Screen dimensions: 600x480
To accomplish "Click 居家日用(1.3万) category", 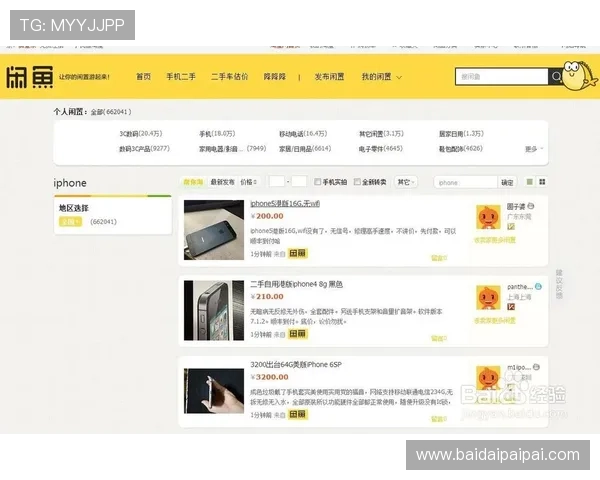I will 461,134.
